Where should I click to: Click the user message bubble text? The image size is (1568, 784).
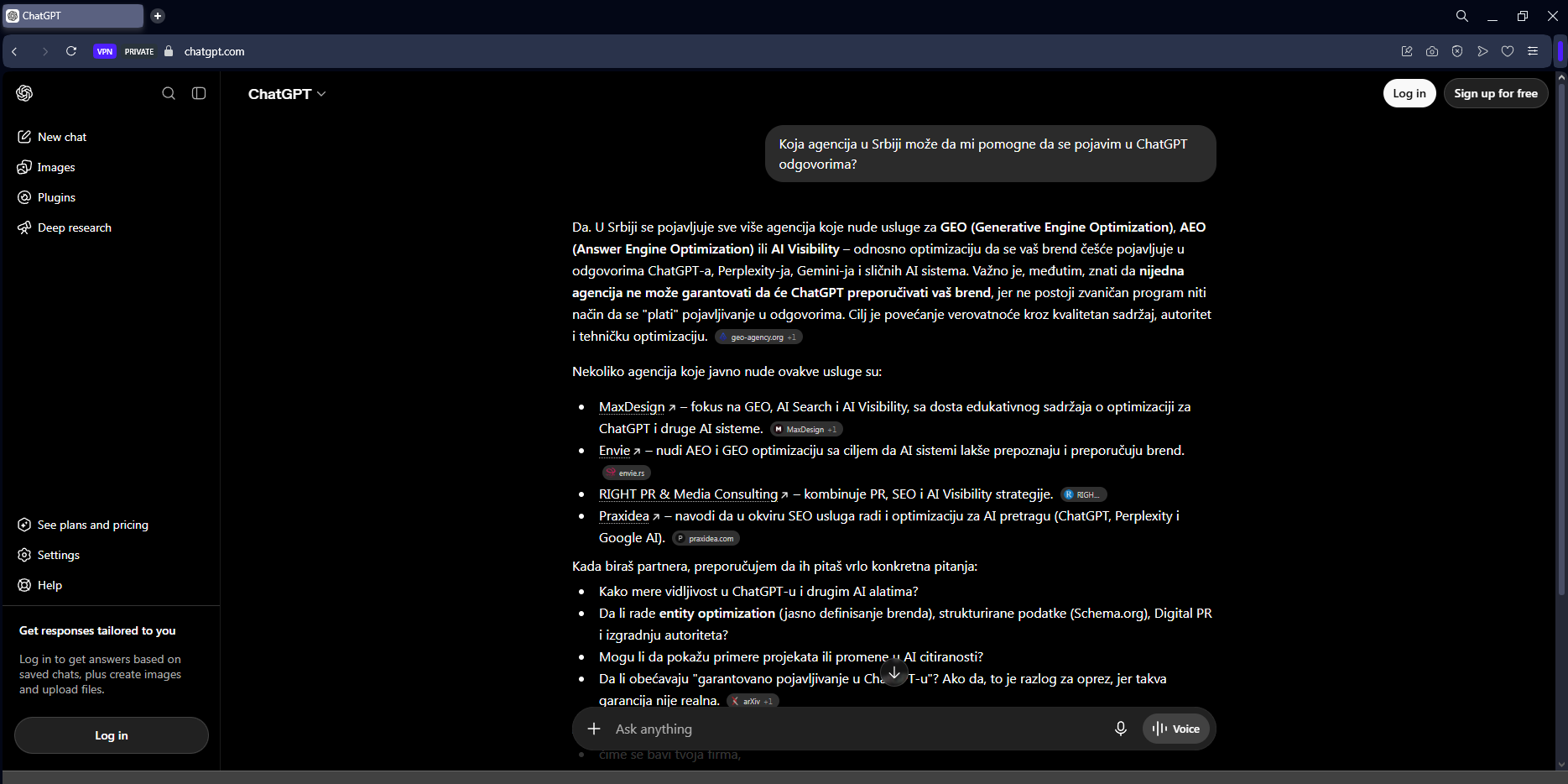pos(982,154)
